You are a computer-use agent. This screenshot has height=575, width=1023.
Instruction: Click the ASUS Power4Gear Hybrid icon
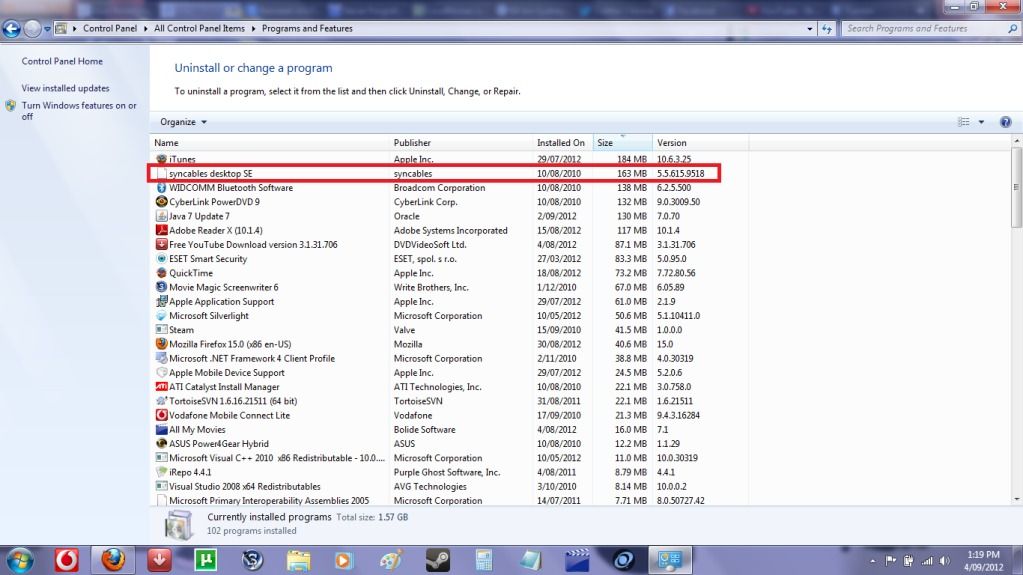click(161, 443)
